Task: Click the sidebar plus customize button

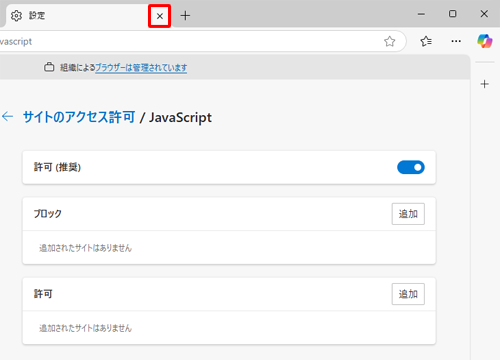Action: coord(485,84)
